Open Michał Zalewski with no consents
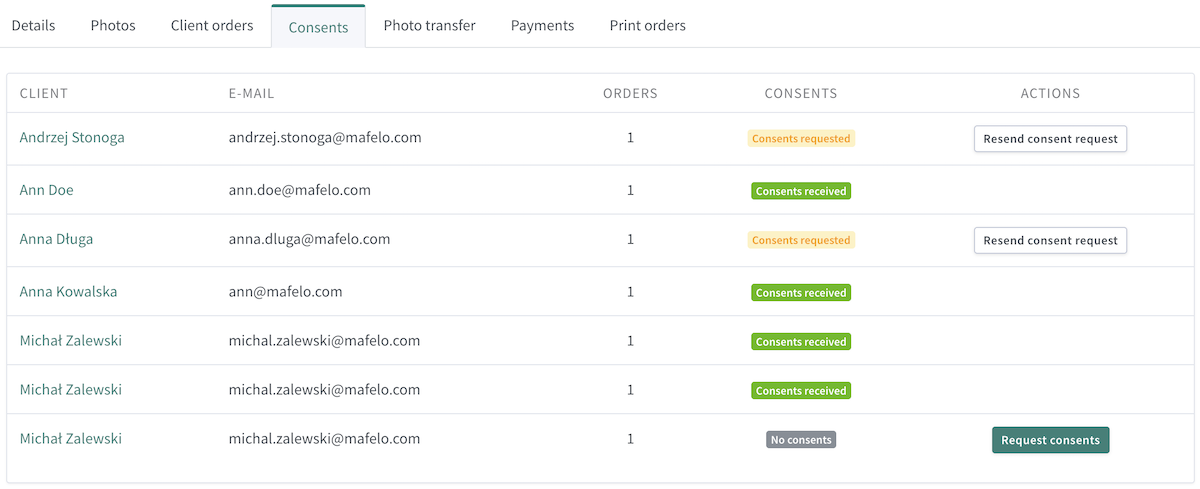This screenshot has height=489, width=1200. [71, 439]
